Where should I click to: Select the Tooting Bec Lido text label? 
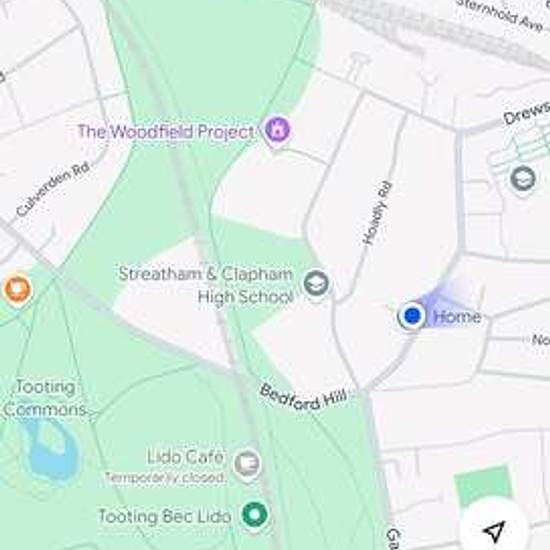tap(165, 516)
